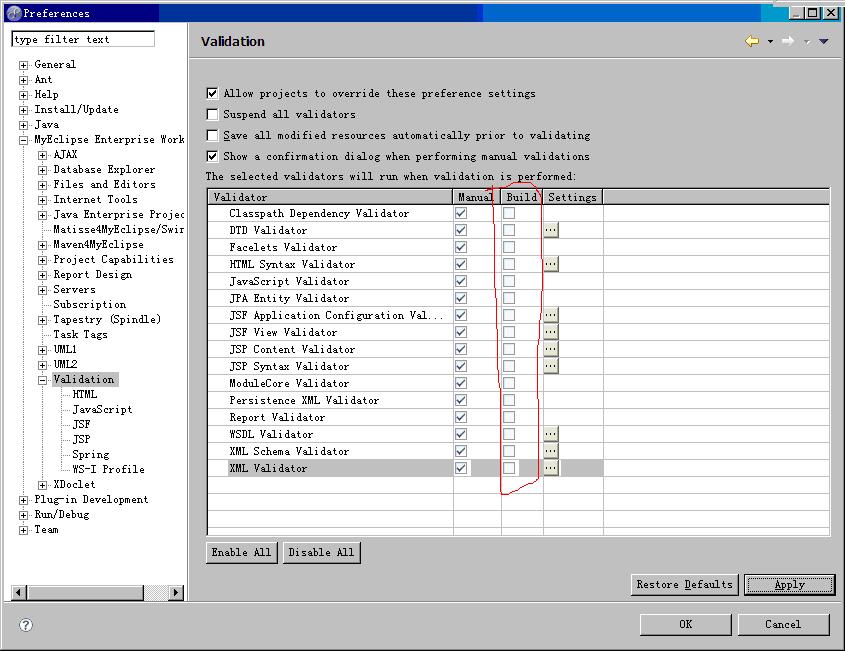
Task: Collapse the Validation tree node
Action: click(43, 380)
